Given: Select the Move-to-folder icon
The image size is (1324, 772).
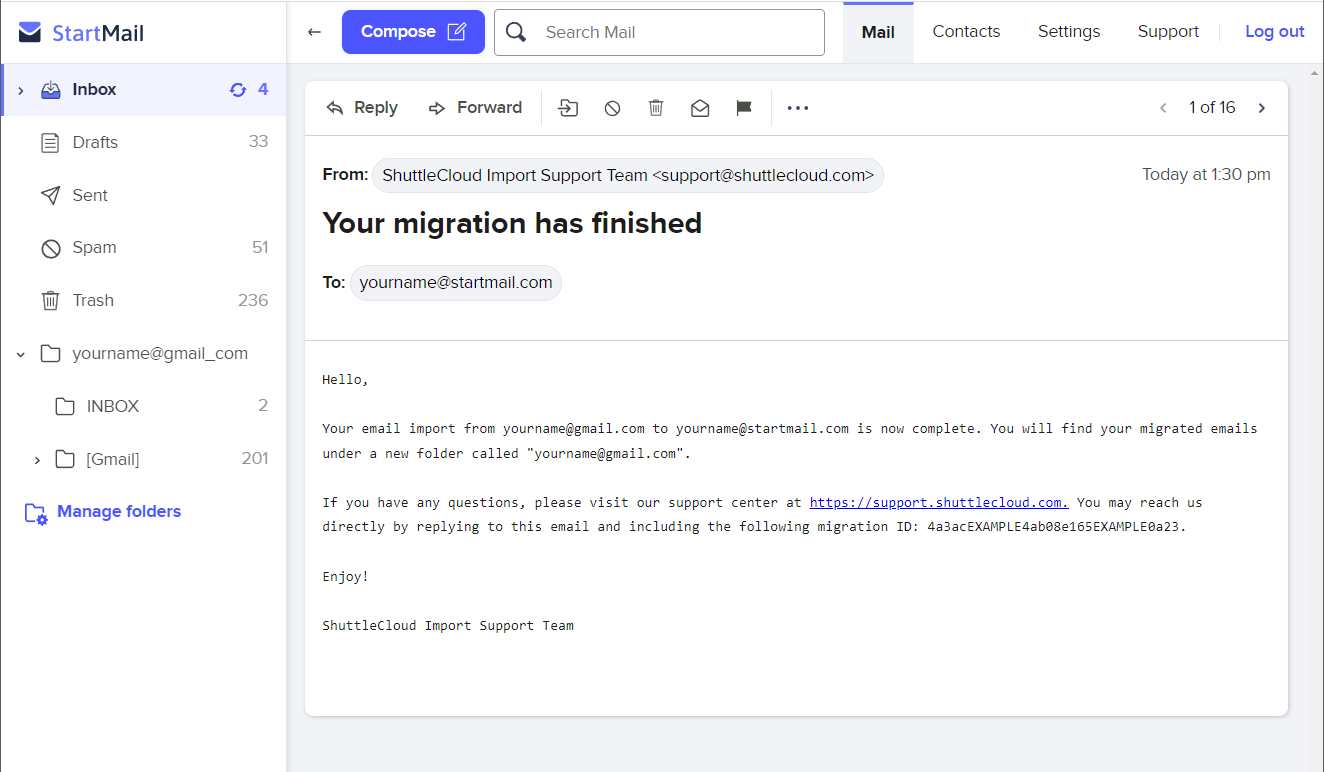Looking at the screenshot, I should 568,107.
